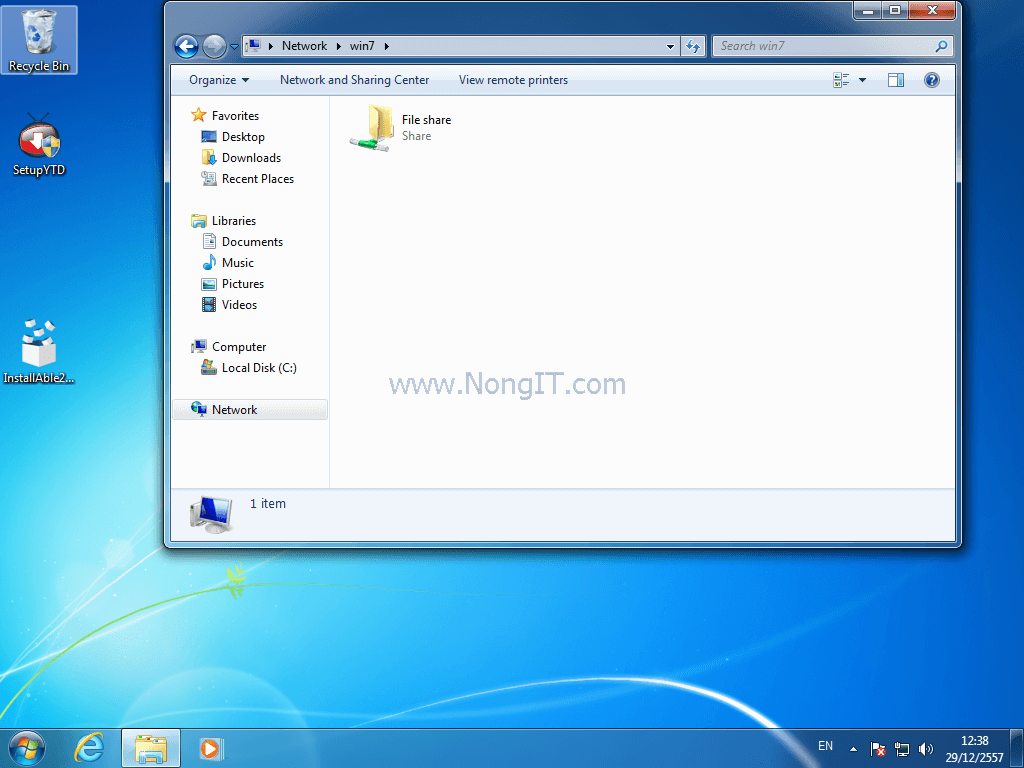Click the search magnifier icon

pyautogui.click(x=941, y=46)
